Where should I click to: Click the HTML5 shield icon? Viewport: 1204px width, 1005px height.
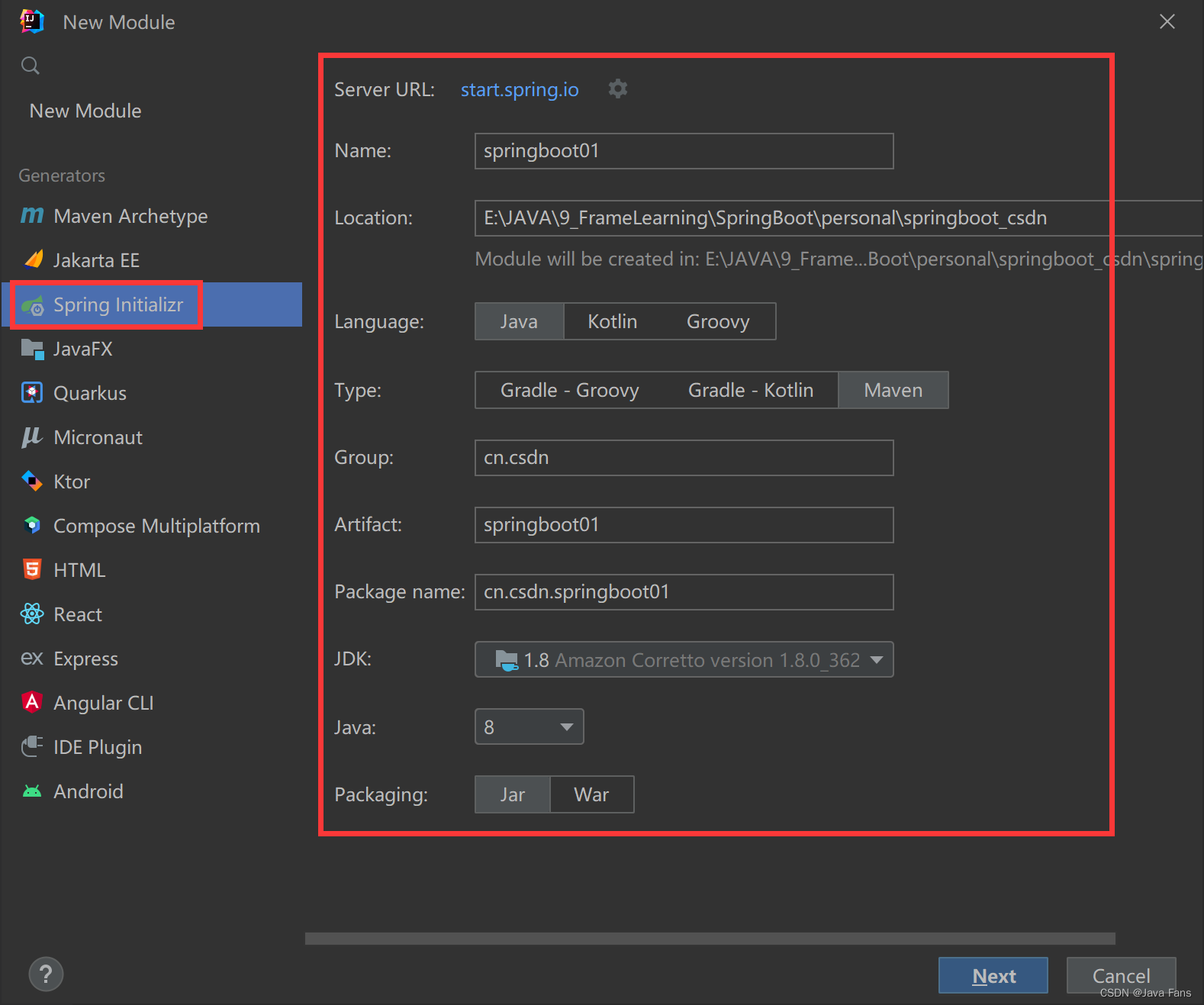coord(32,569)
